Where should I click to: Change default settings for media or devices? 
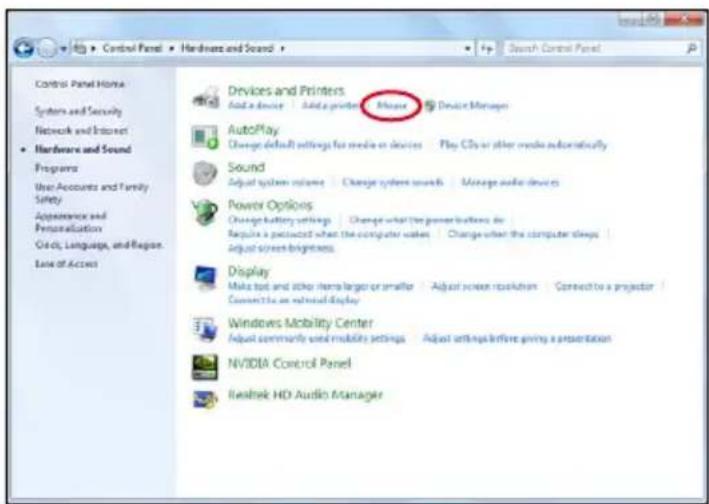tap(325, 145)
